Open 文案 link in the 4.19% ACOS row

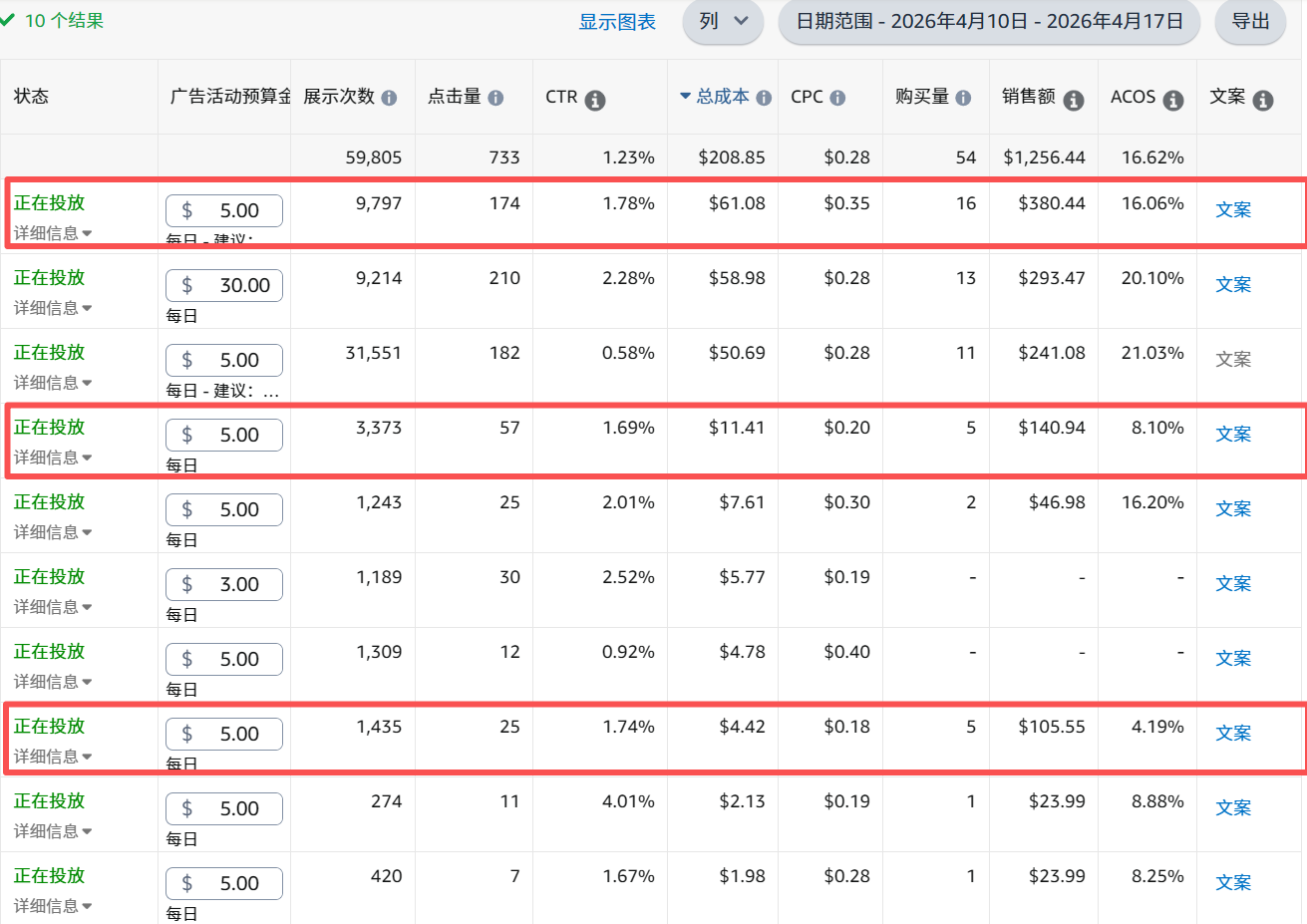(x=1233, y=734)
